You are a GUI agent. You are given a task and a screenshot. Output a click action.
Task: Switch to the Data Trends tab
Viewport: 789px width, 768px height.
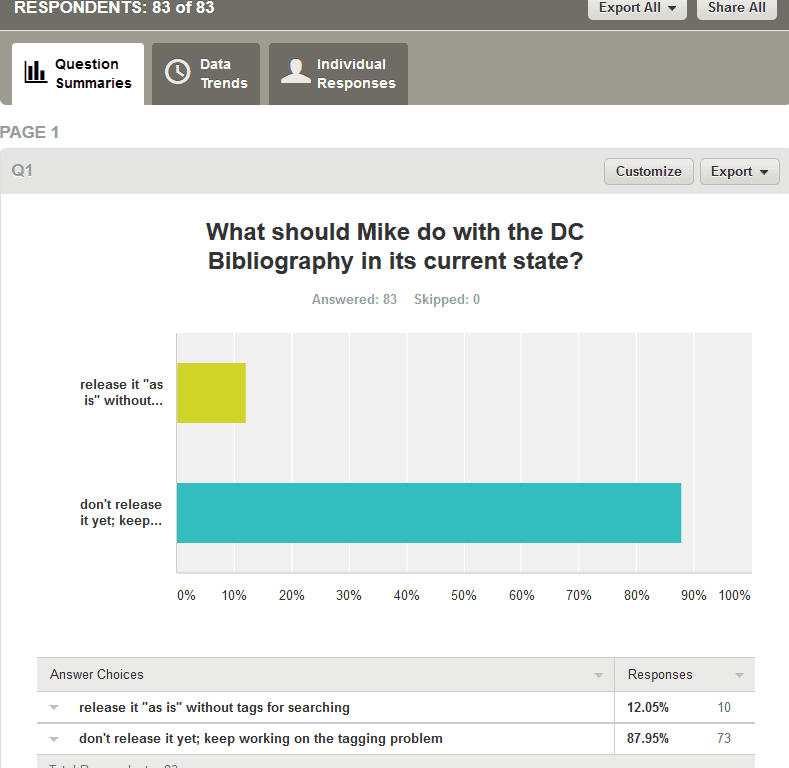pyautogui.click(x=206, y=74)
